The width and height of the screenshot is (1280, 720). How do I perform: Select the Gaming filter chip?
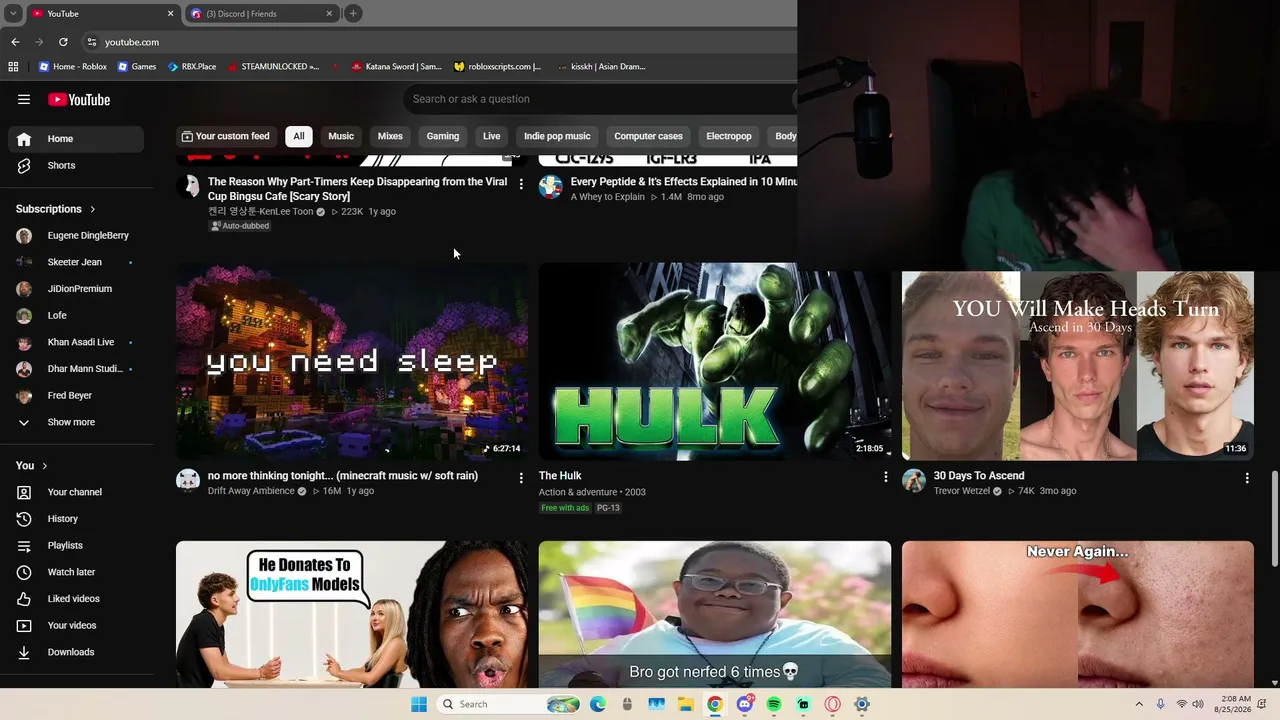[443, 136]
